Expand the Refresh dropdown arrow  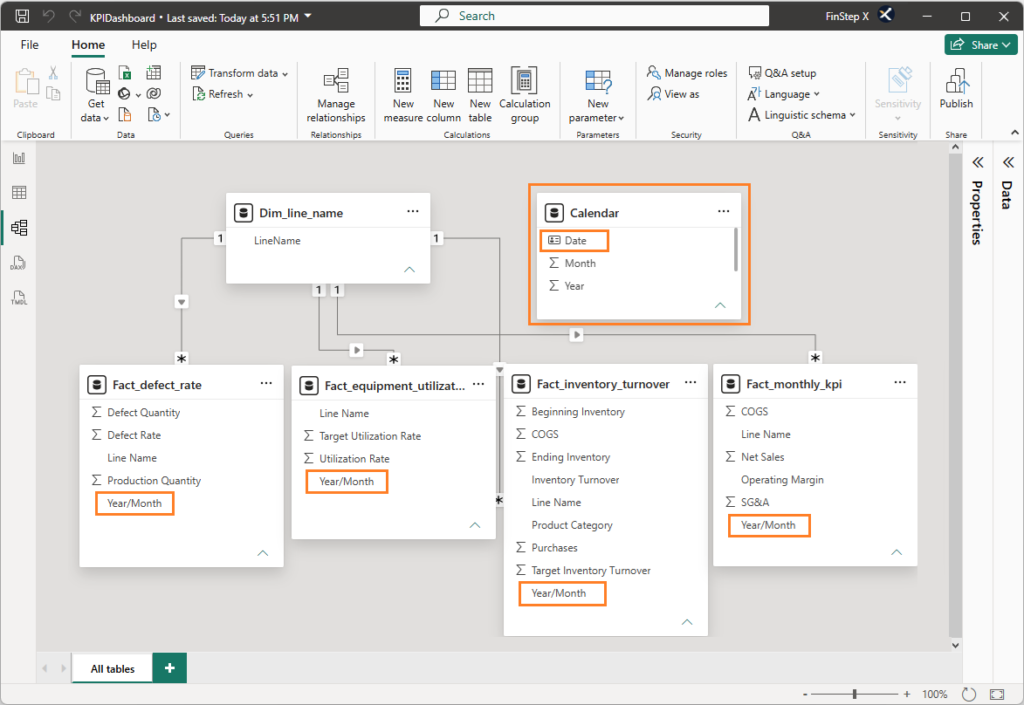[250, 95]
